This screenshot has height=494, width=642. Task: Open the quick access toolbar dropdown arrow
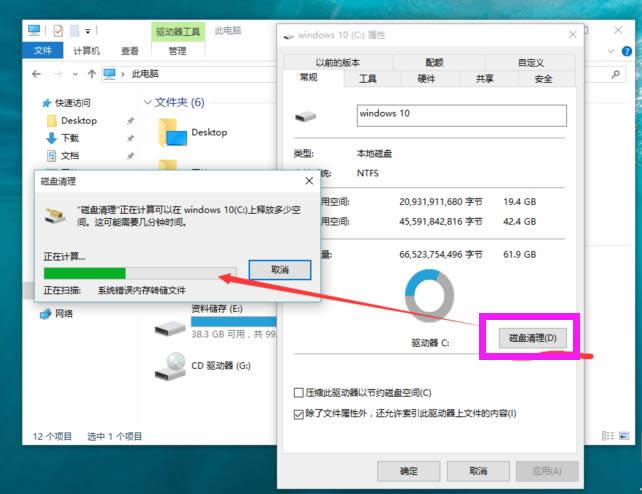click(88, 32)
